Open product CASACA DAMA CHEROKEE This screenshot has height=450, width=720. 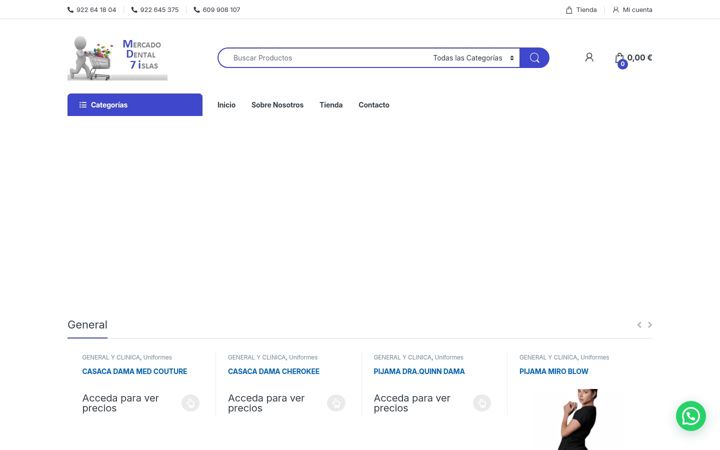(x=274, y=371)
